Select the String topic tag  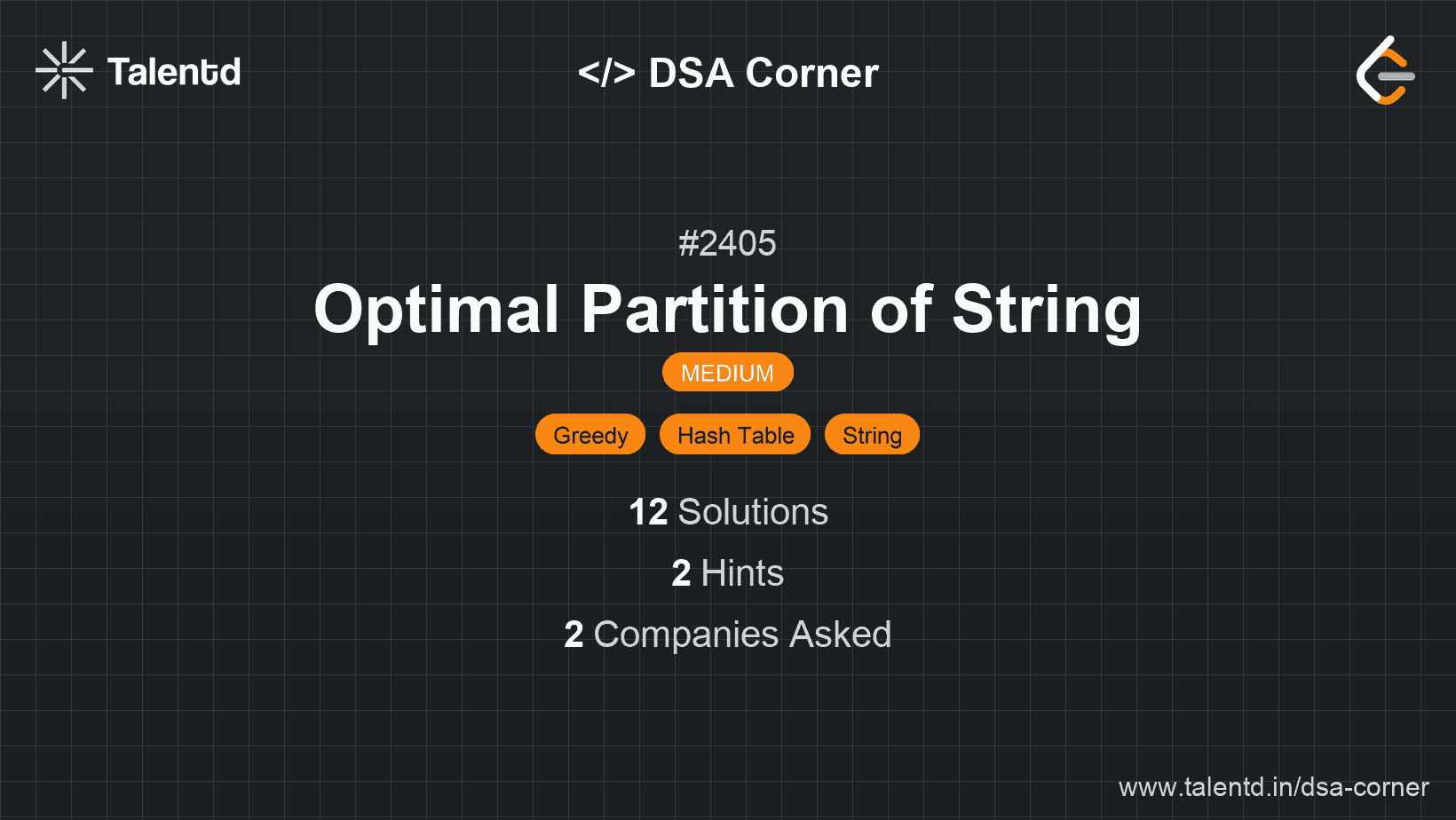(x=872, y=435)
